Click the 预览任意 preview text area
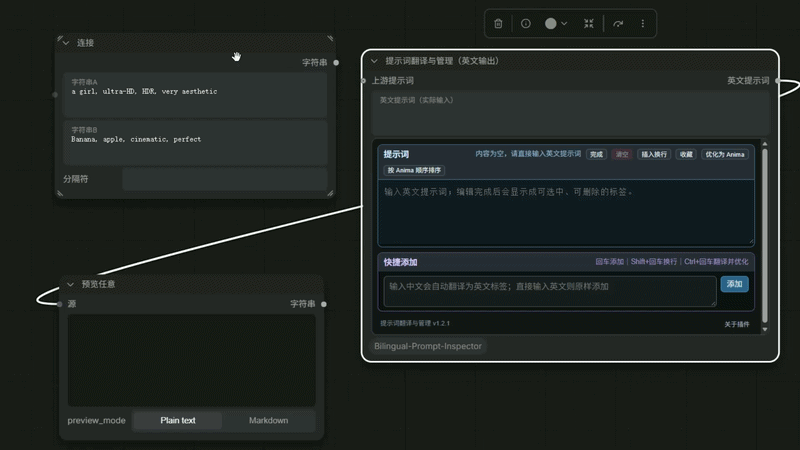The width and height of the screenshot is (800, 450). point(191,360)
